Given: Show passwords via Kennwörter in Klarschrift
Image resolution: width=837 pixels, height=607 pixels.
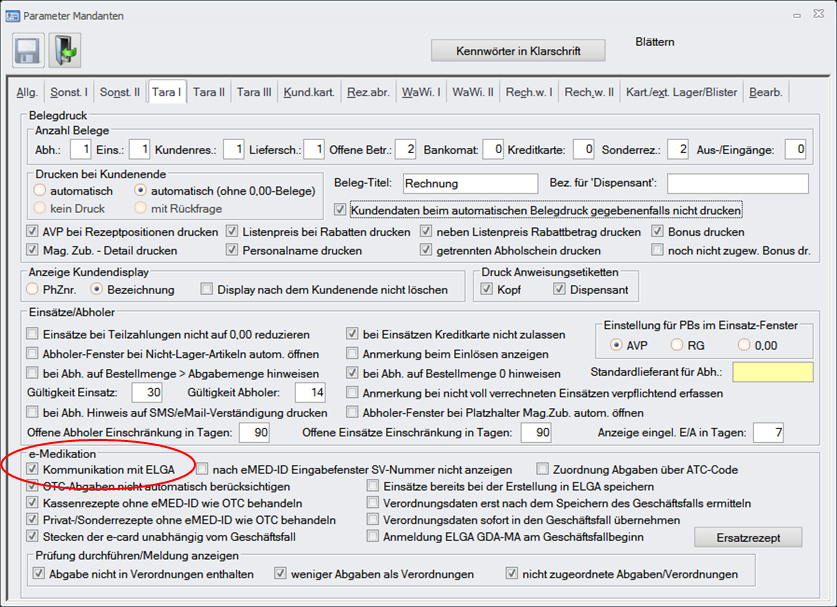Looking at the screenshot, I should [x=518, y=50].
